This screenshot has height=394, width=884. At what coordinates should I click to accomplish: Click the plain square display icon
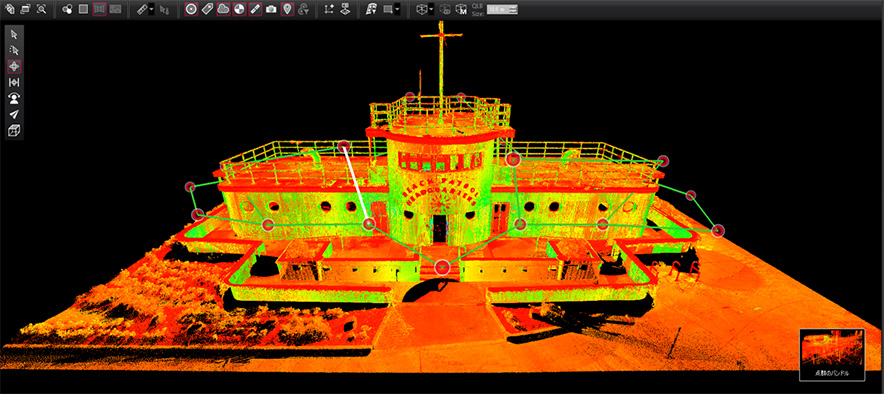[x=83, y=9]
